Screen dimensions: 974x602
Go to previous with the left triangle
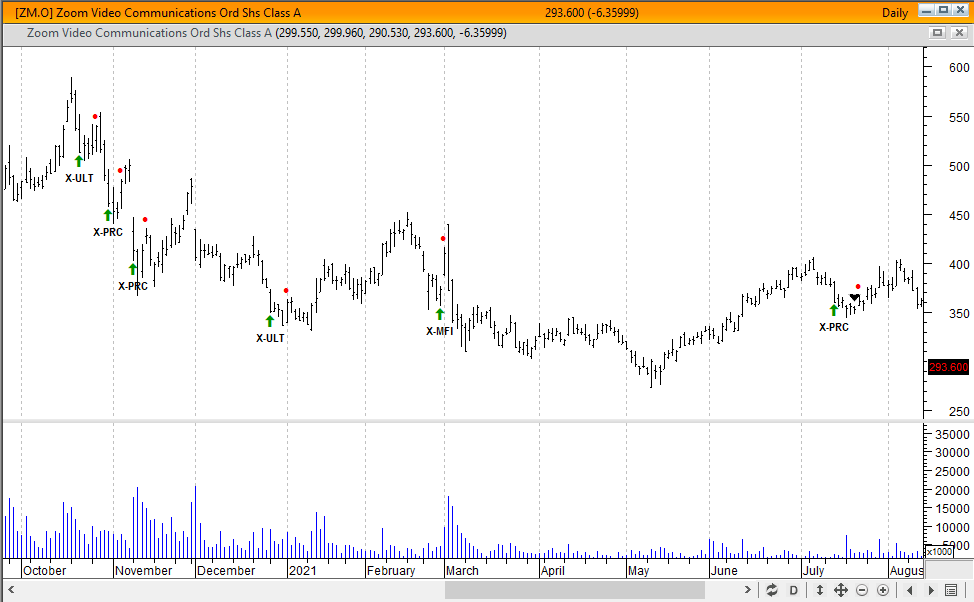tap(909, 590)
